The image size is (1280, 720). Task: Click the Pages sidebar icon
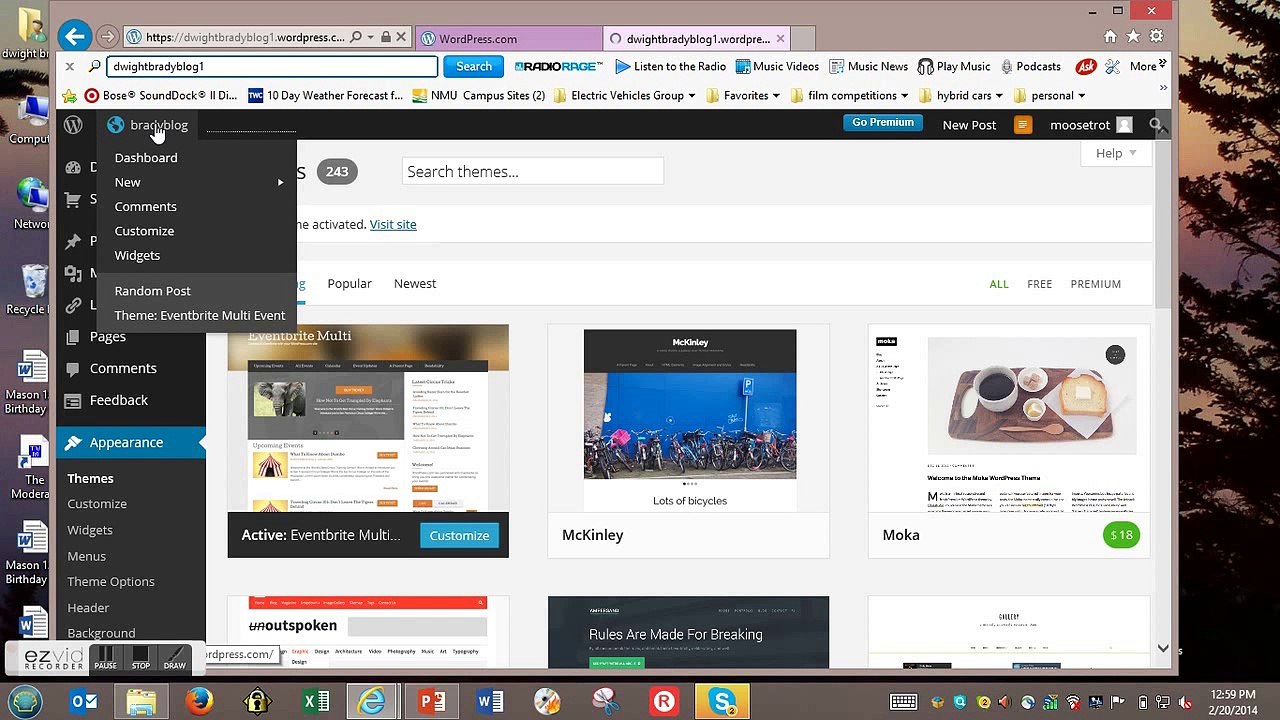72,337
